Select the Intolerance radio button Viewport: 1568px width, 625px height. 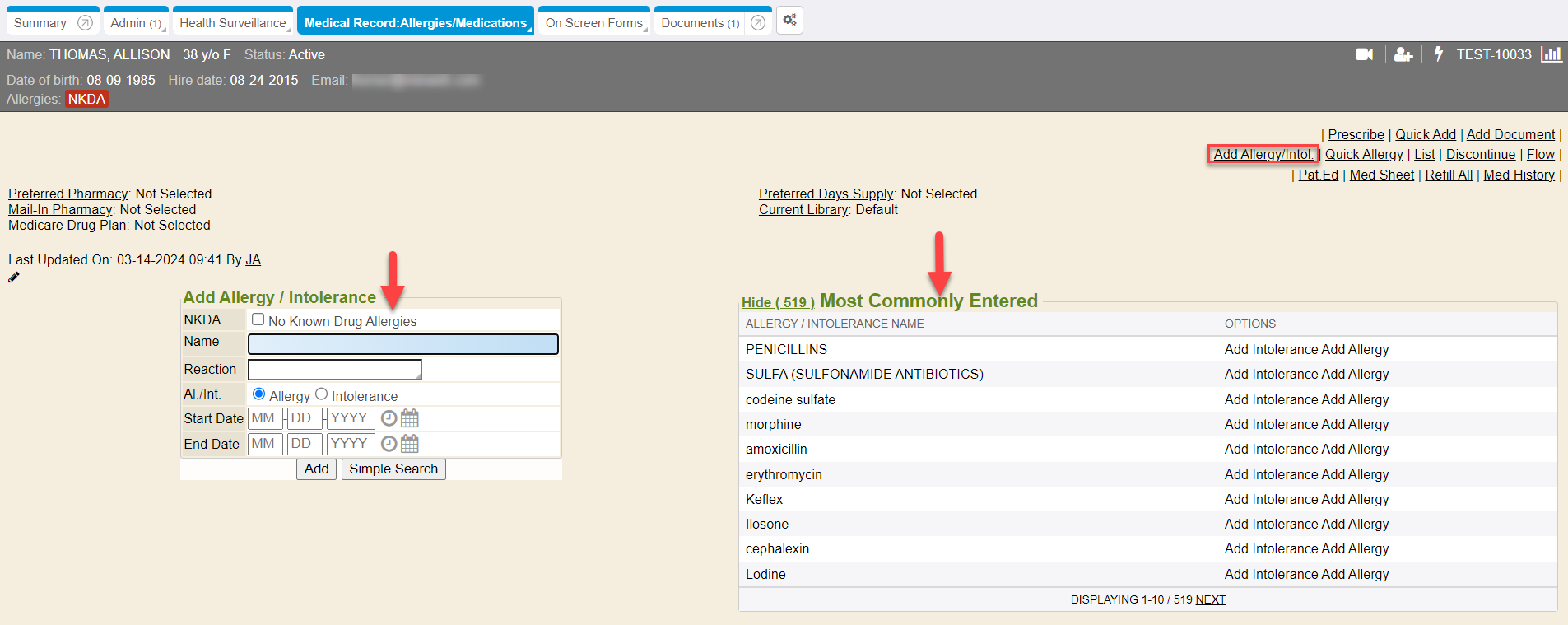pos(322,394)
